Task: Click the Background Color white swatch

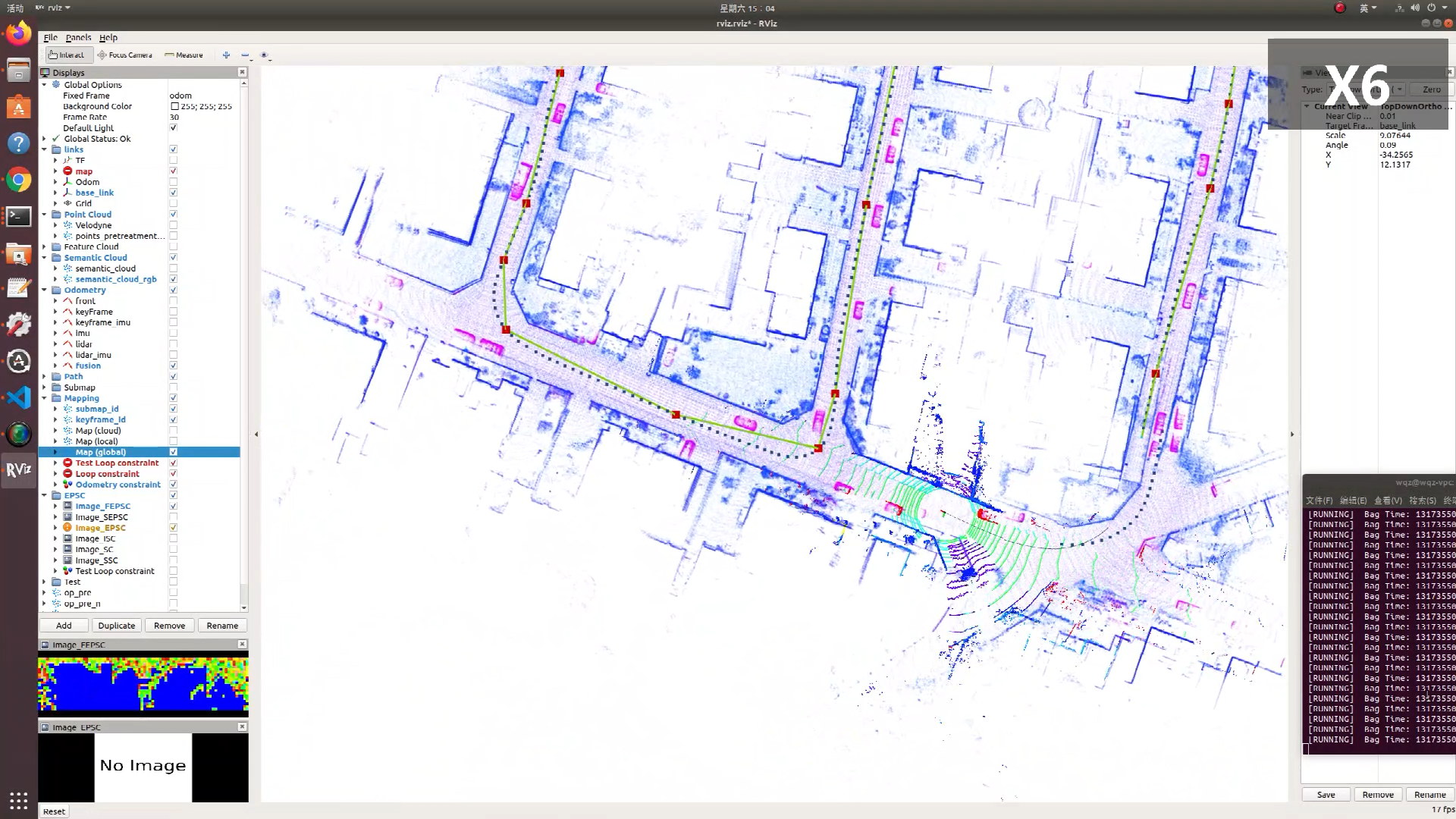Action: [174, 107]
